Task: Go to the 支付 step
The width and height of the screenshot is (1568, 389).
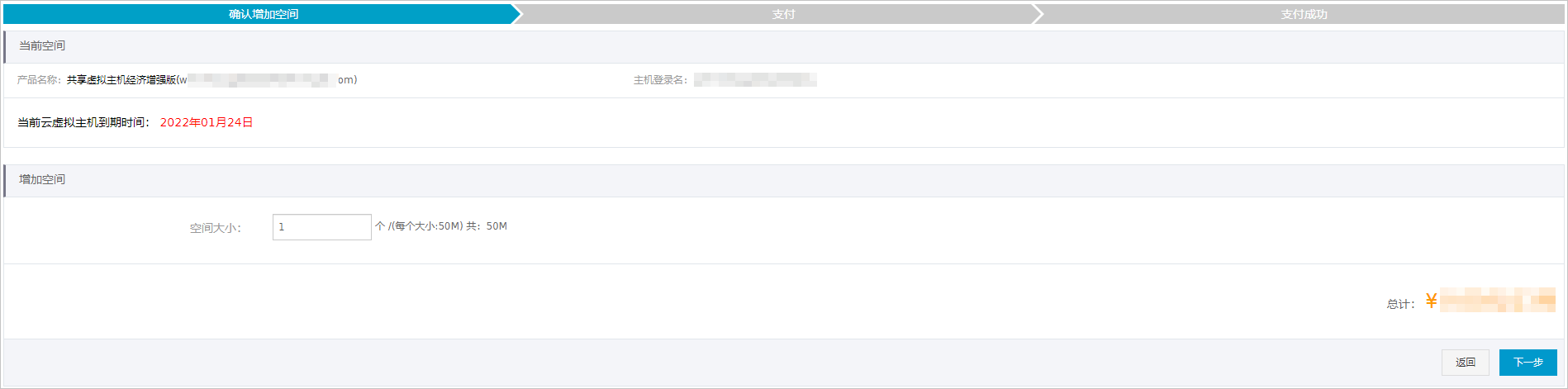Action: click(783, 14)
